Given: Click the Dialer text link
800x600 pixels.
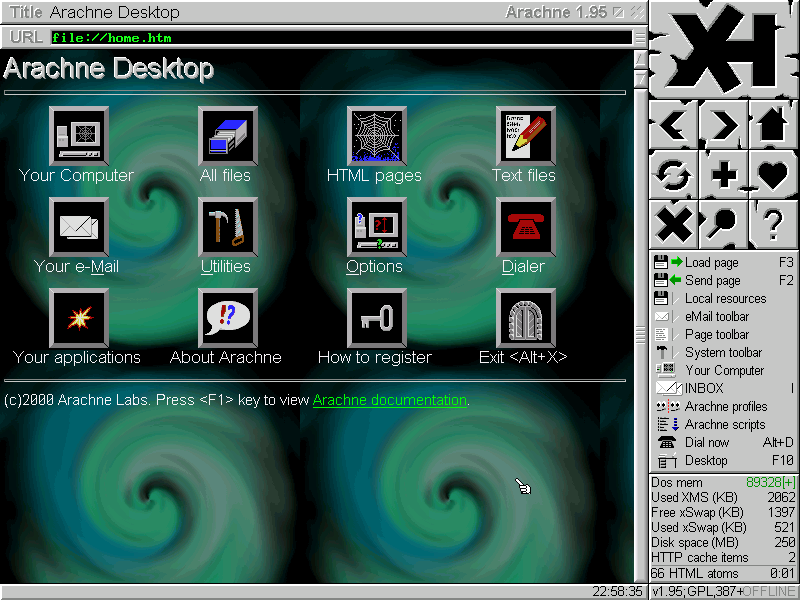Looking at the screenshot, I should 523,266.
